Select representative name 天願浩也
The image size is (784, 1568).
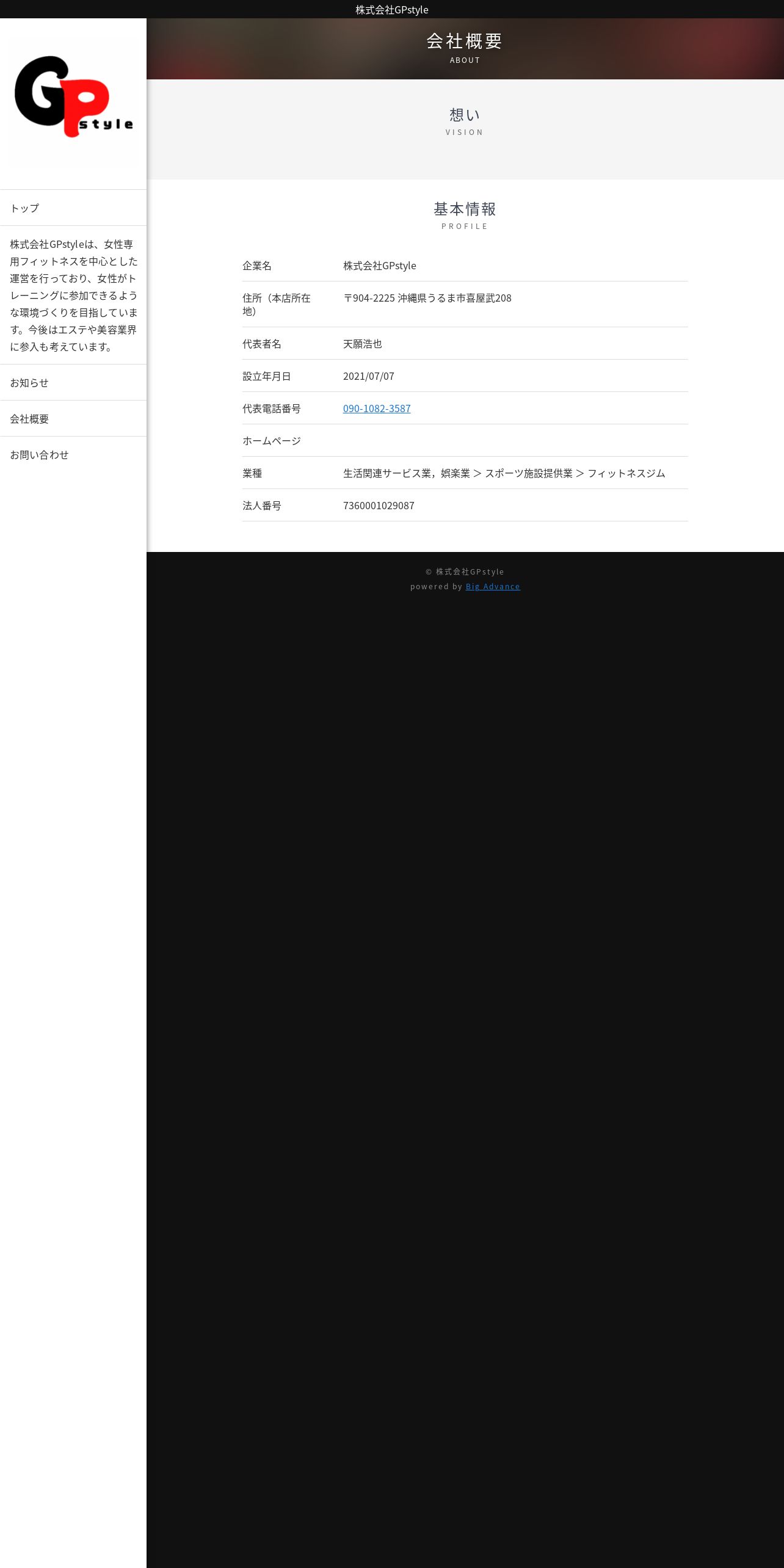(x=363, y=344)
